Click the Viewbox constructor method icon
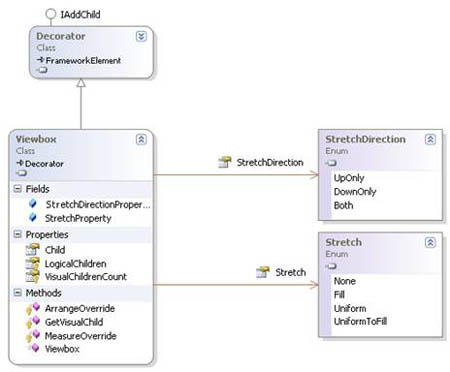Viewport: 450px width, 372px height. (34, 348)
